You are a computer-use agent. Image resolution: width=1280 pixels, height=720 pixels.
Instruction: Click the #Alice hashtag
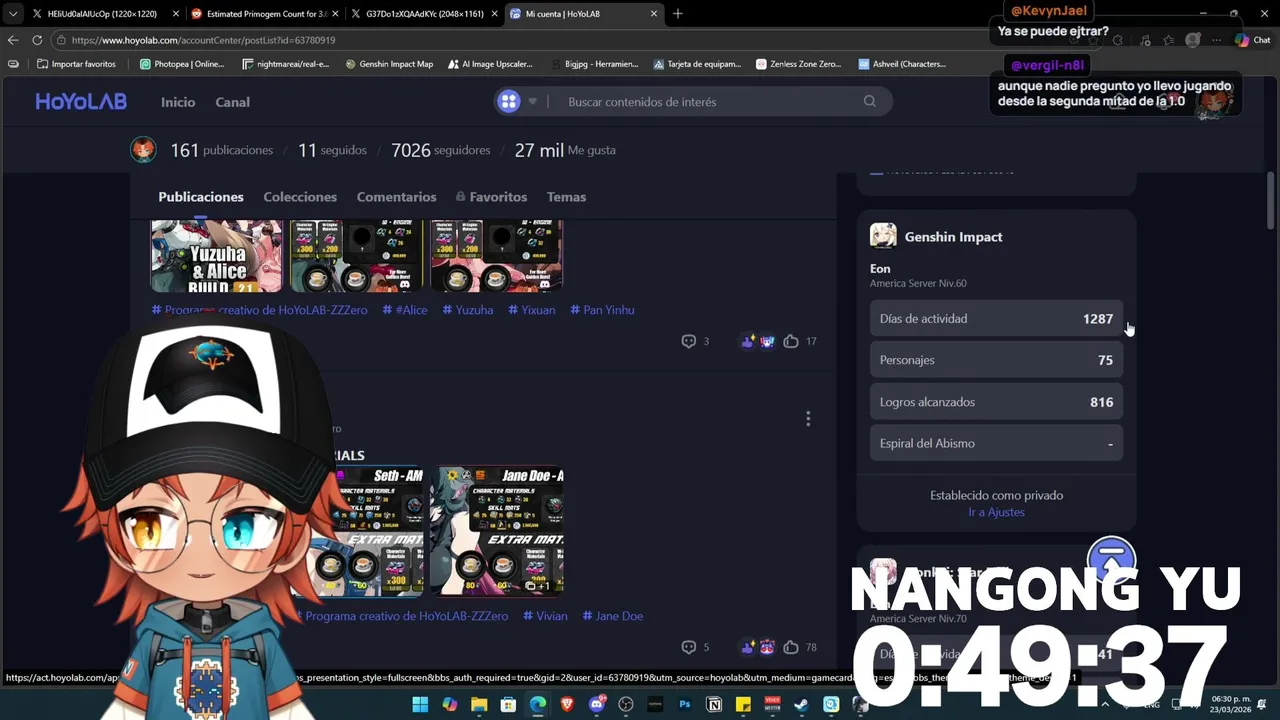tap(404, 310)
